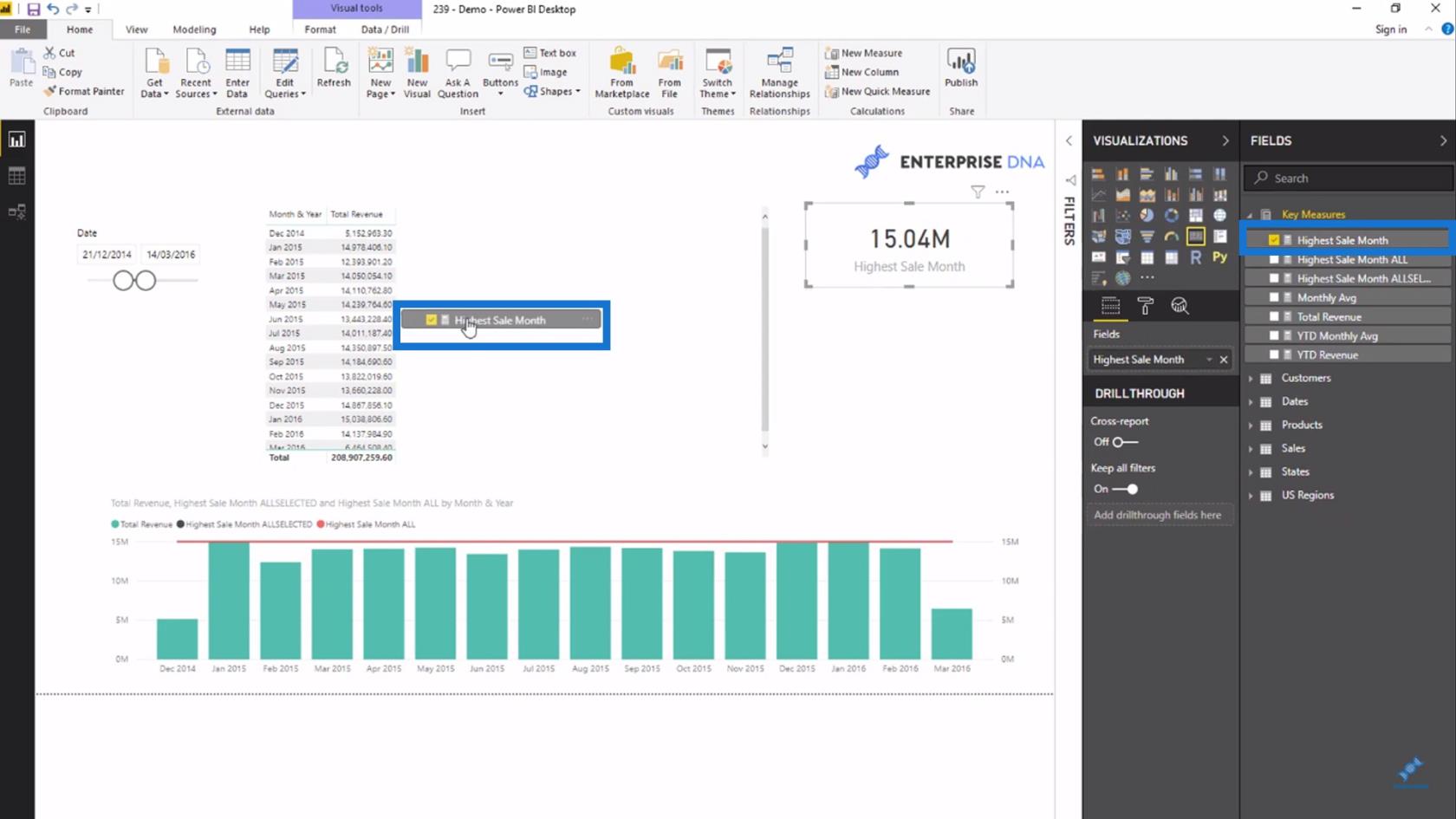Collapse the Visualizations pane chevron

(1225, 140)
